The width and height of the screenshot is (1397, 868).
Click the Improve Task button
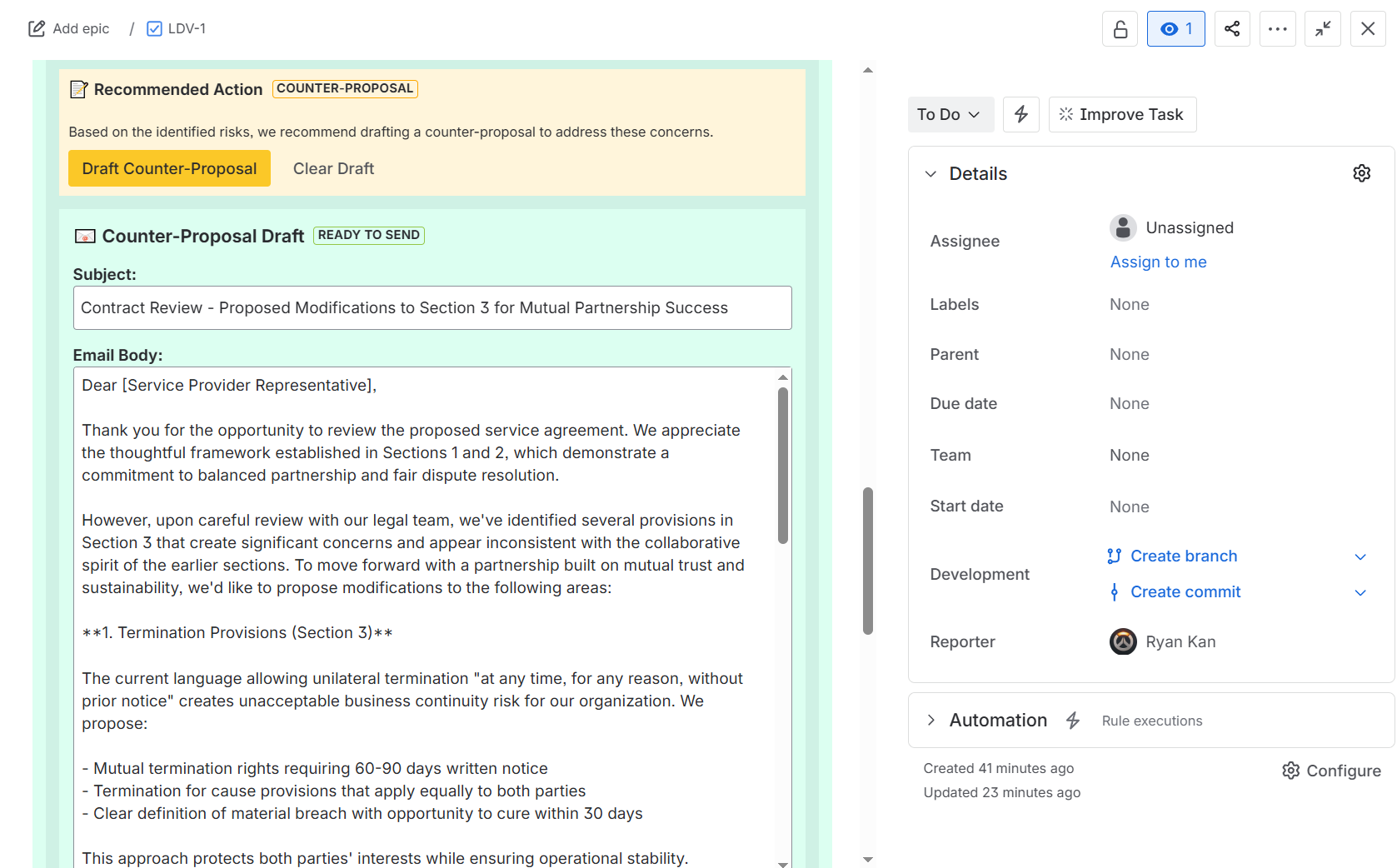[x=1122, y=115]
